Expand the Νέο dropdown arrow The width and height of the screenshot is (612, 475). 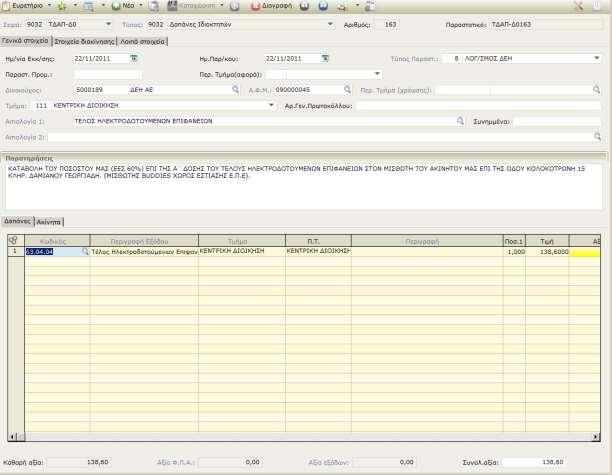pos(141,5)
